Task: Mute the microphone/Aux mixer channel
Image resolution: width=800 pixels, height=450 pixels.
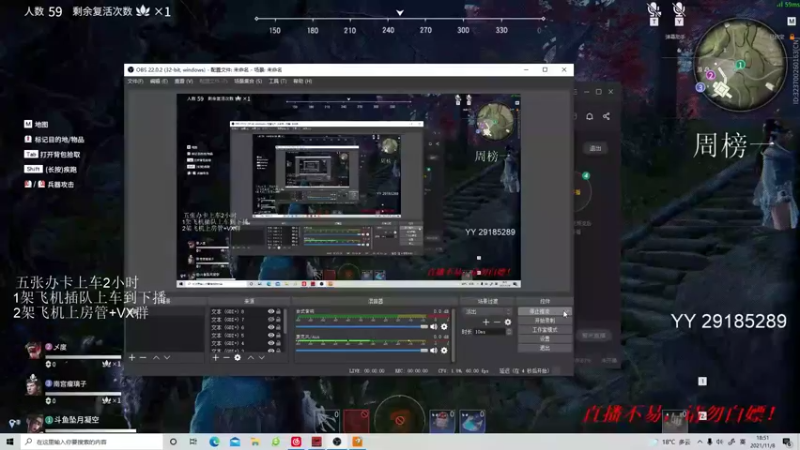Action: click(434, 351)
